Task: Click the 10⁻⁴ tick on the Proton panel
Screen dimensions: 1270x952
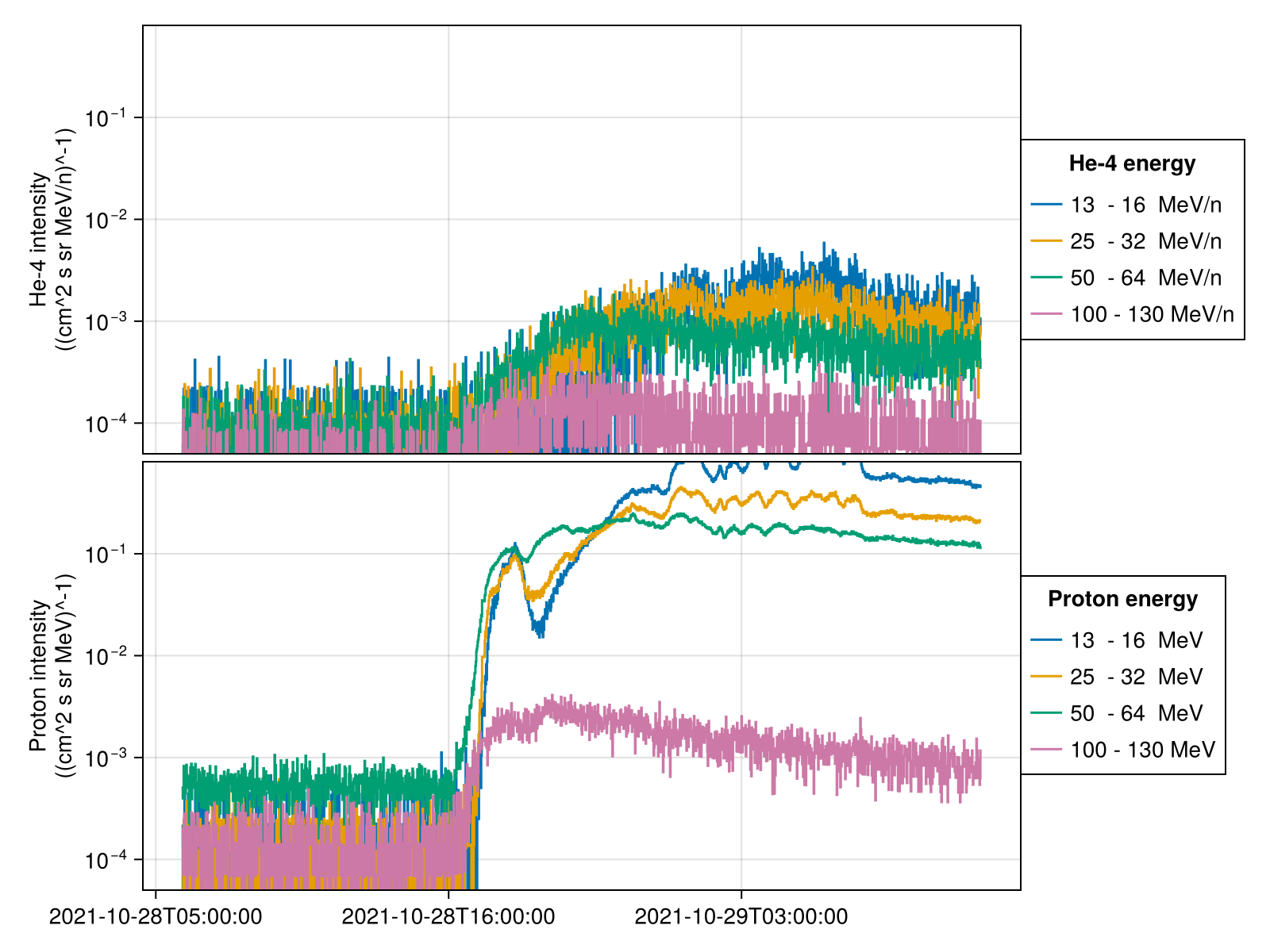Action: 103,861
